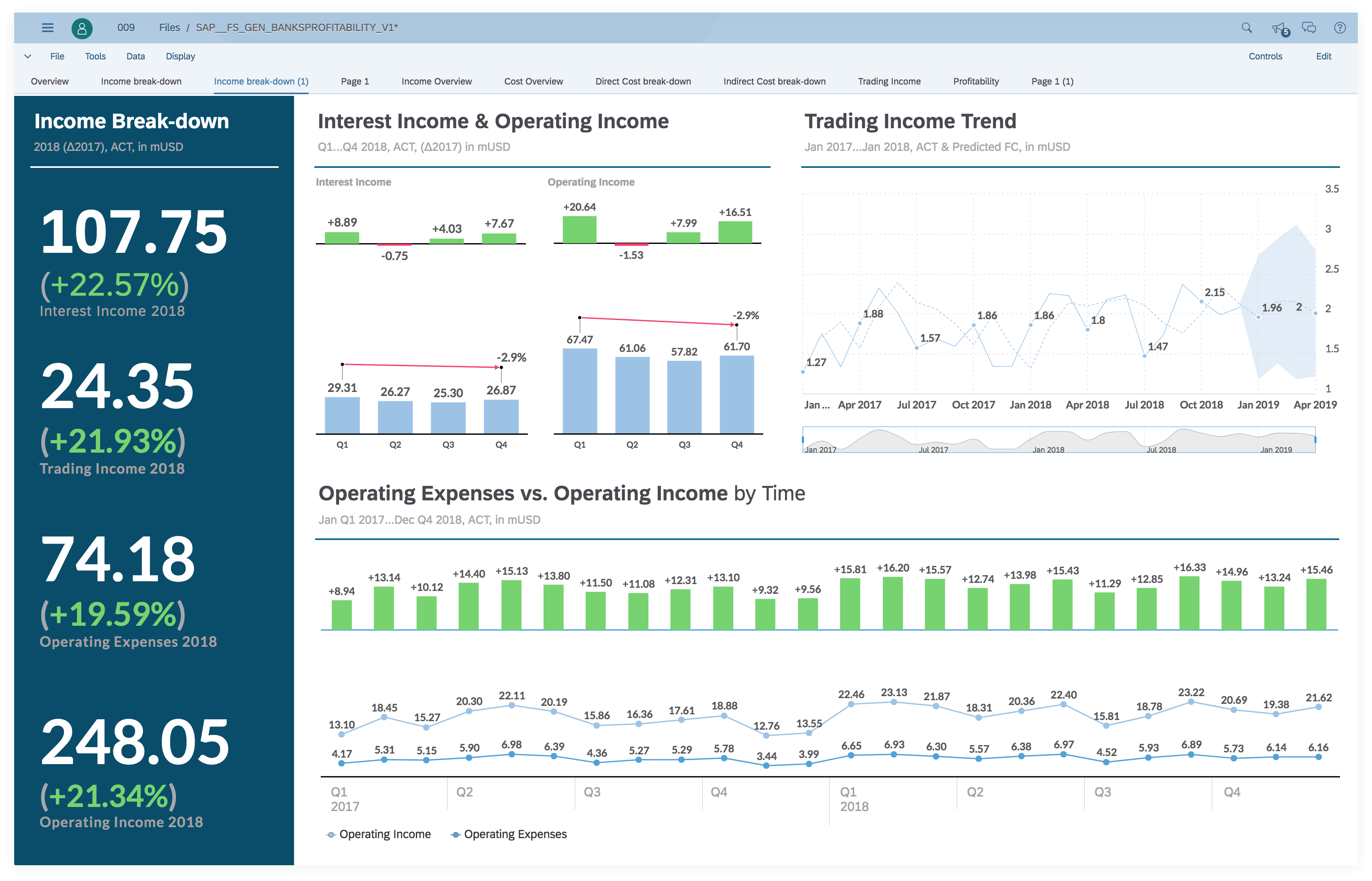
Task: Click the display settings icon
Action: [x=180, y=57]
